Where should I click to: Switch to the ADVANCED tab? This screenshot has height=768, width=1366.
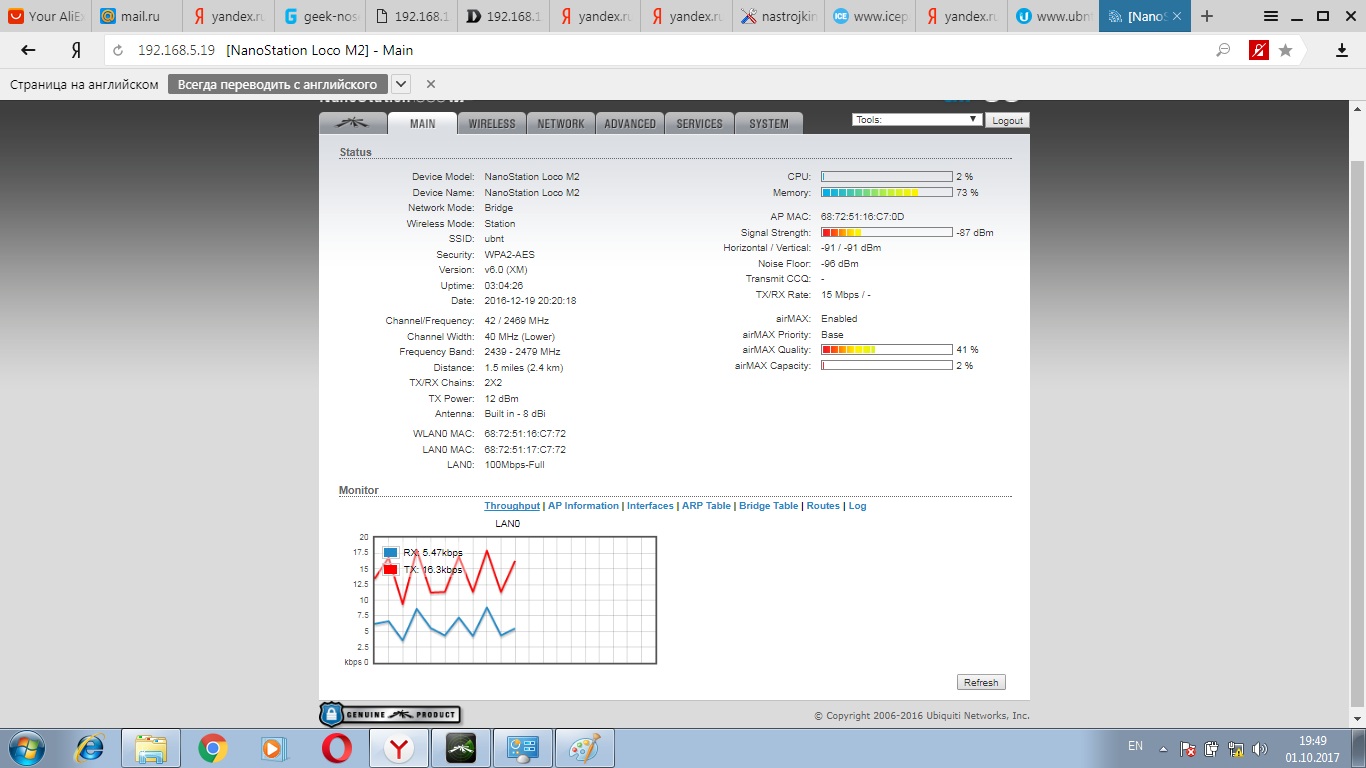click(630, 123)
